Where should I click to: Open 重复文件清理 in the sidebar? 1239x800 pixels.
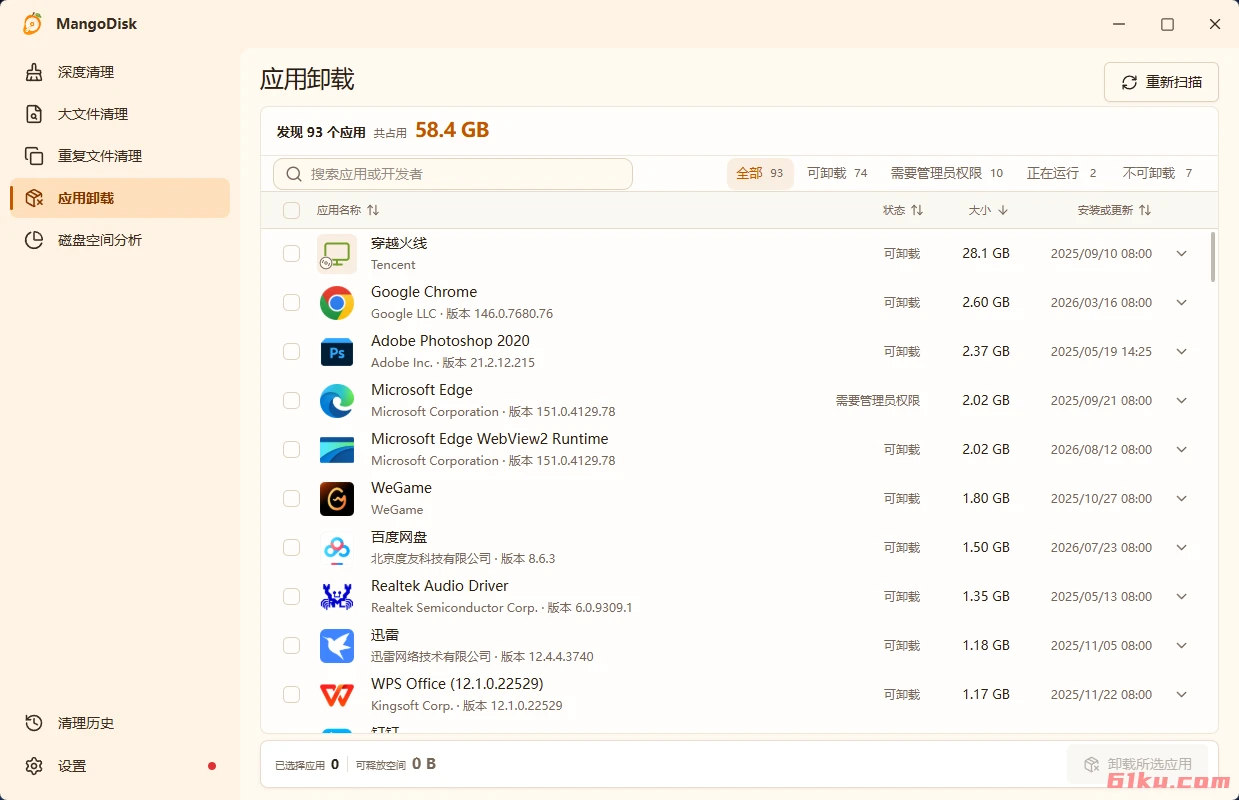click(x=120, y=156)
